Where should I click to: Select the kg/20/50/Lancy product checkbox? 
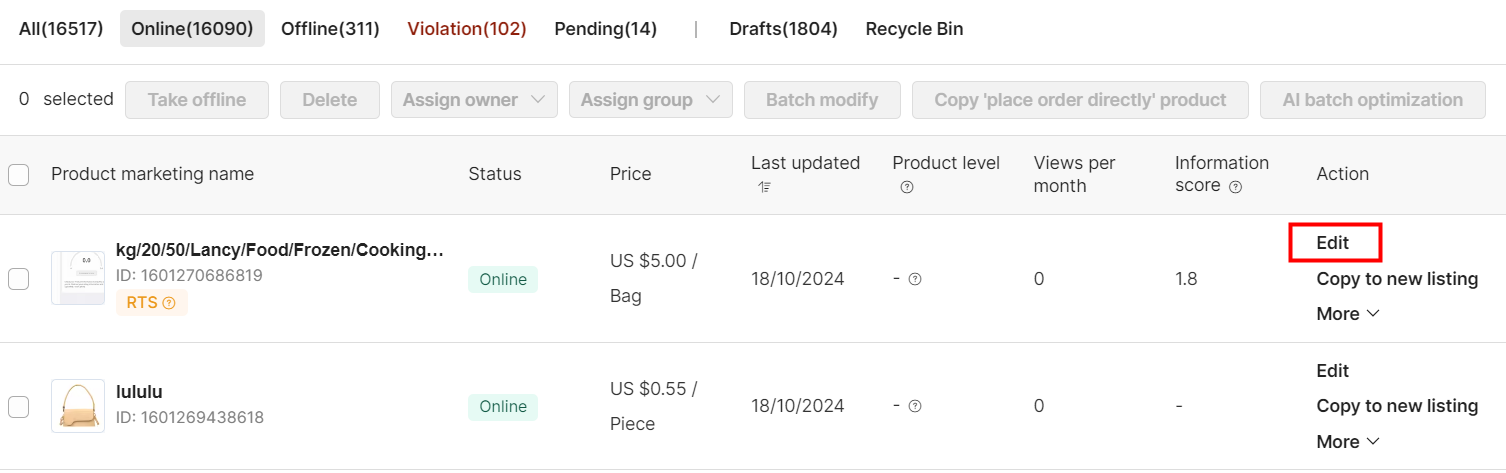click(x=18, y=279)
